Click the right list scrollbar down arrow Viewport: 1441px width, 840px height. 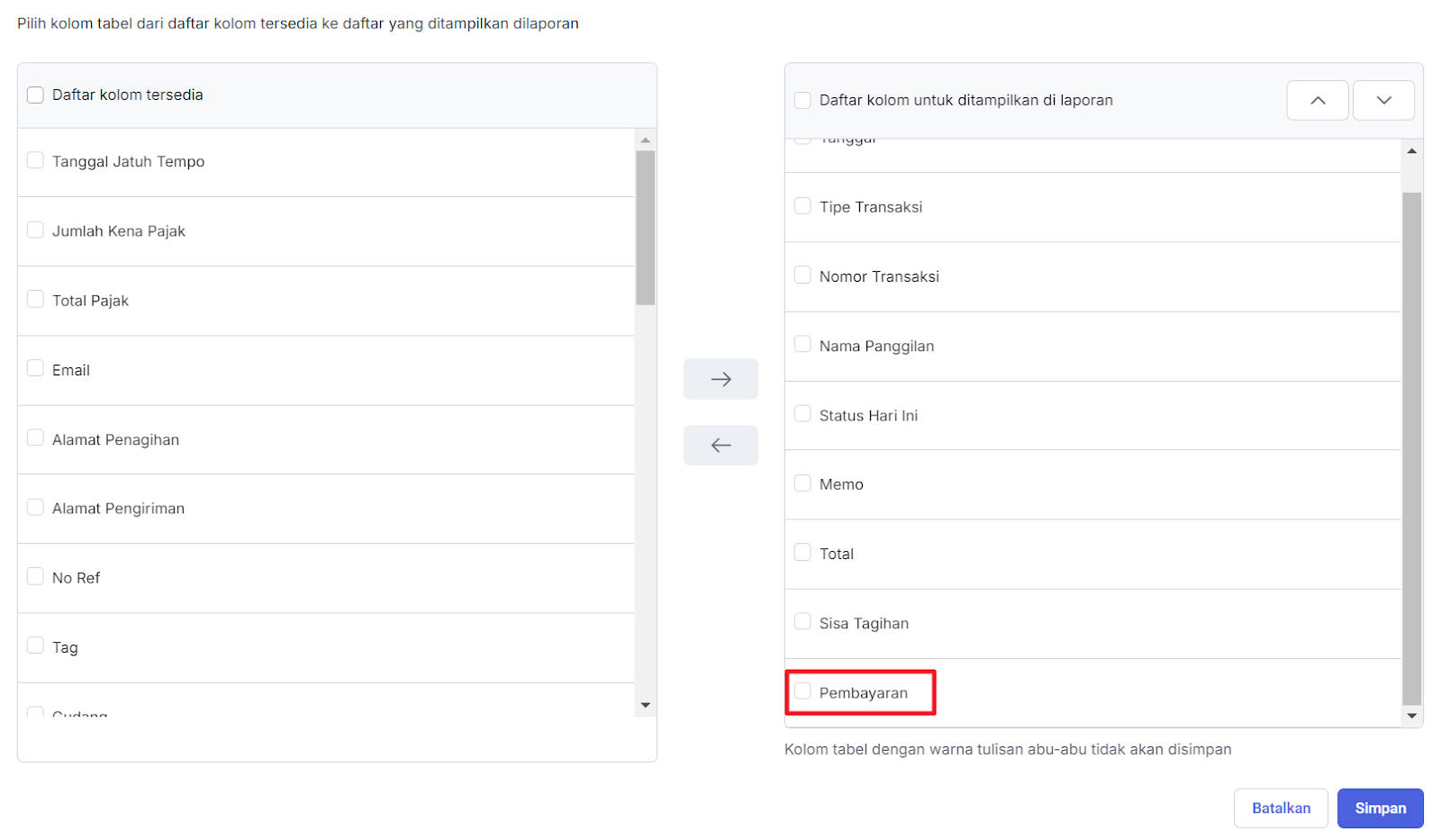click(1412, 716)
